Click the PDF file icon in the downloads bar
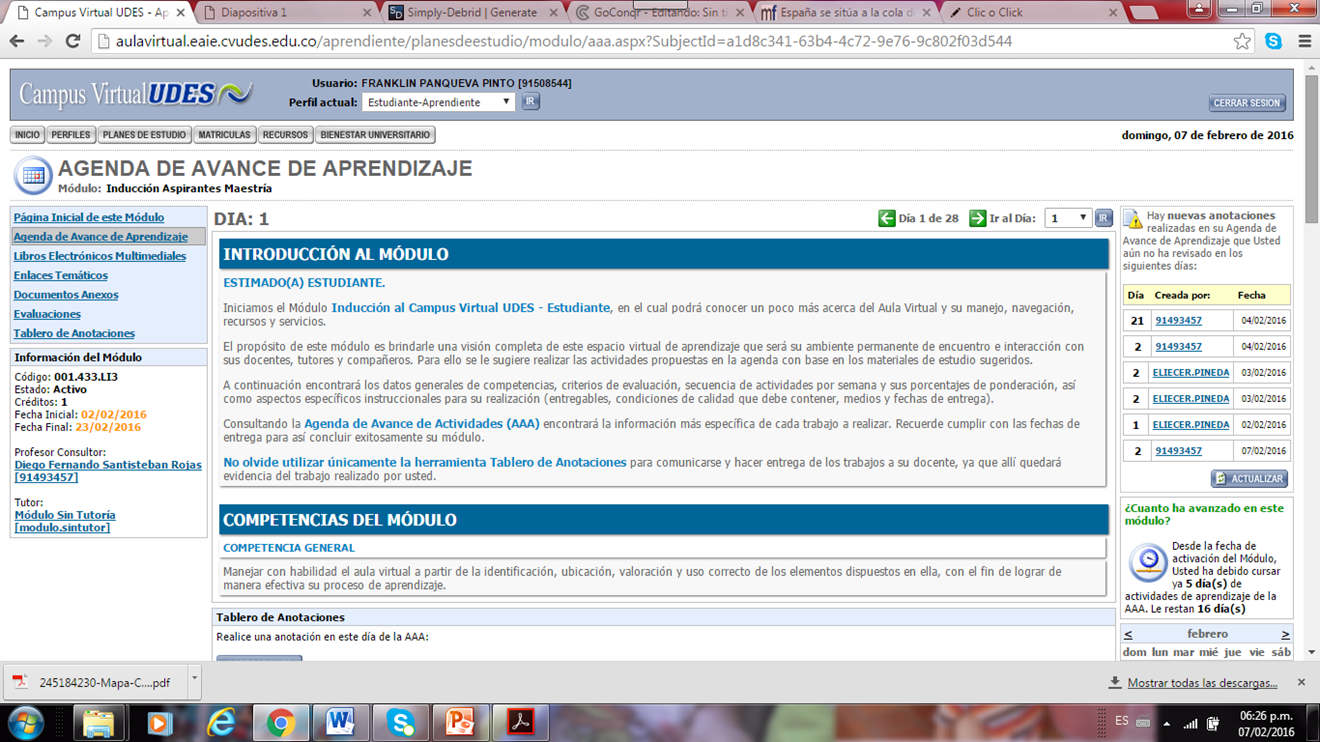The width and height of the screenshot is (1320, 742). pos(20,682)
